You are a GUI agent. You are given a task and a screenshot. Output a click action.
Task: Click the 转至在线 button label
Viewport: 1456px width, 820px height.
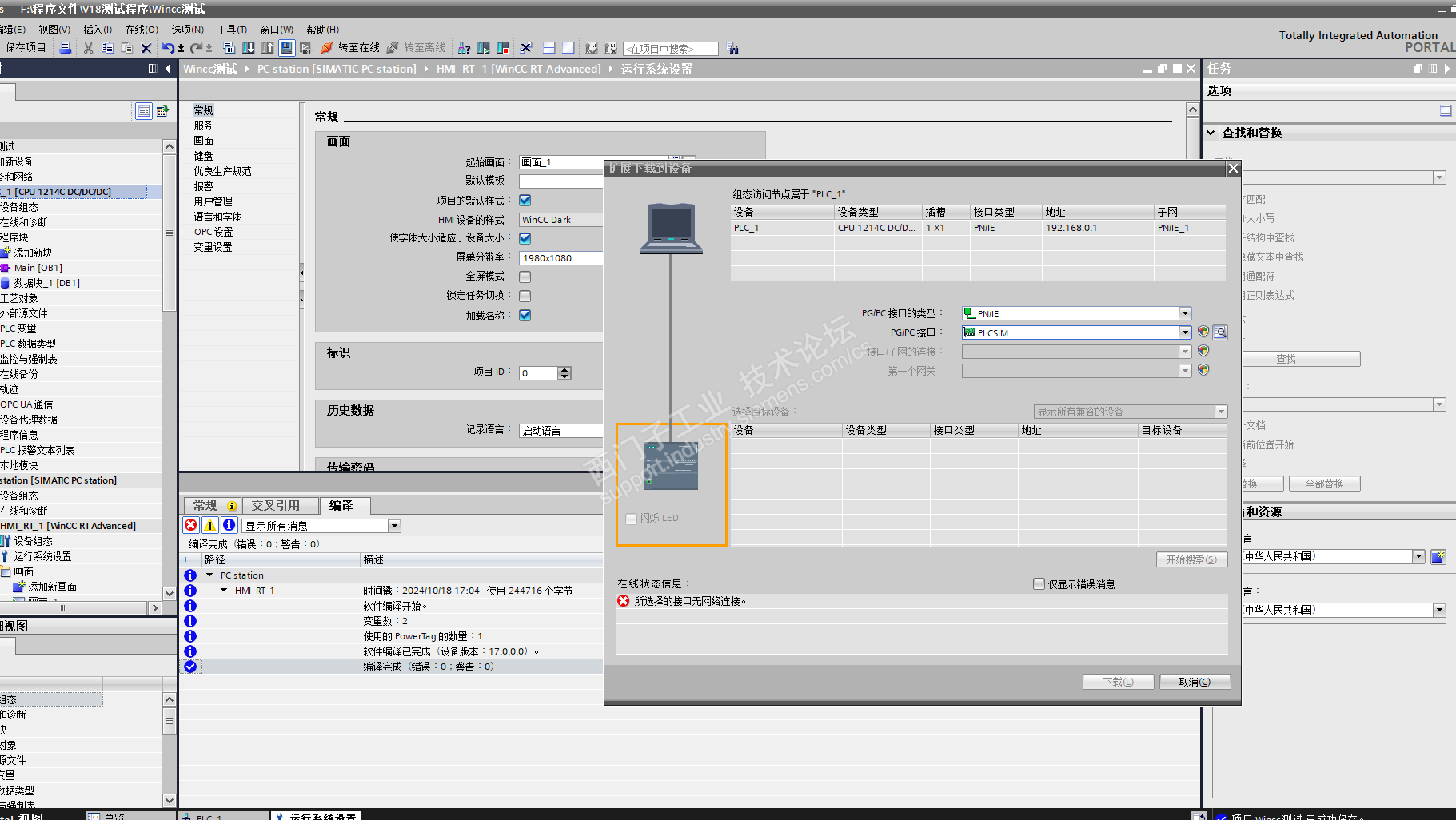(x=359, y=48)
